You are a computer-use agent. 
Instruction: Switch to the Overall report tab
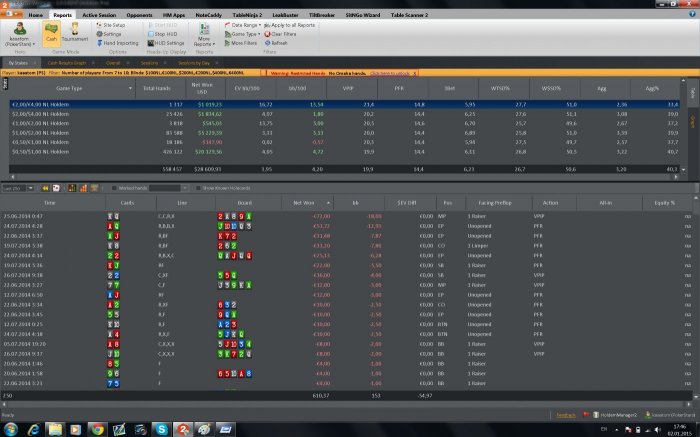[x=113, y=63]
